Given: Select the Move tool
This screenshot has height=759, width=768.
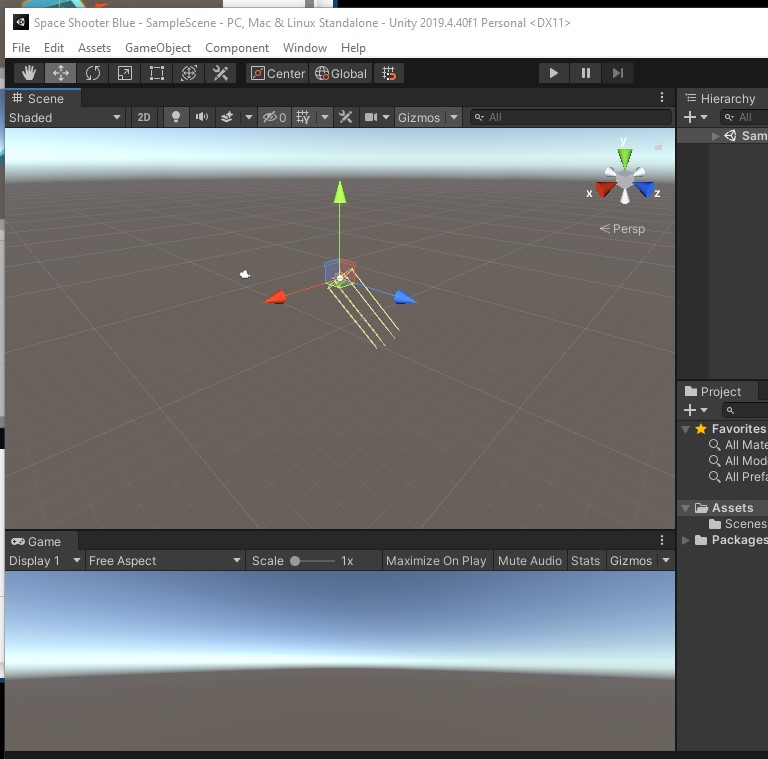Looking at the screenshot, I should coord(61,73).
